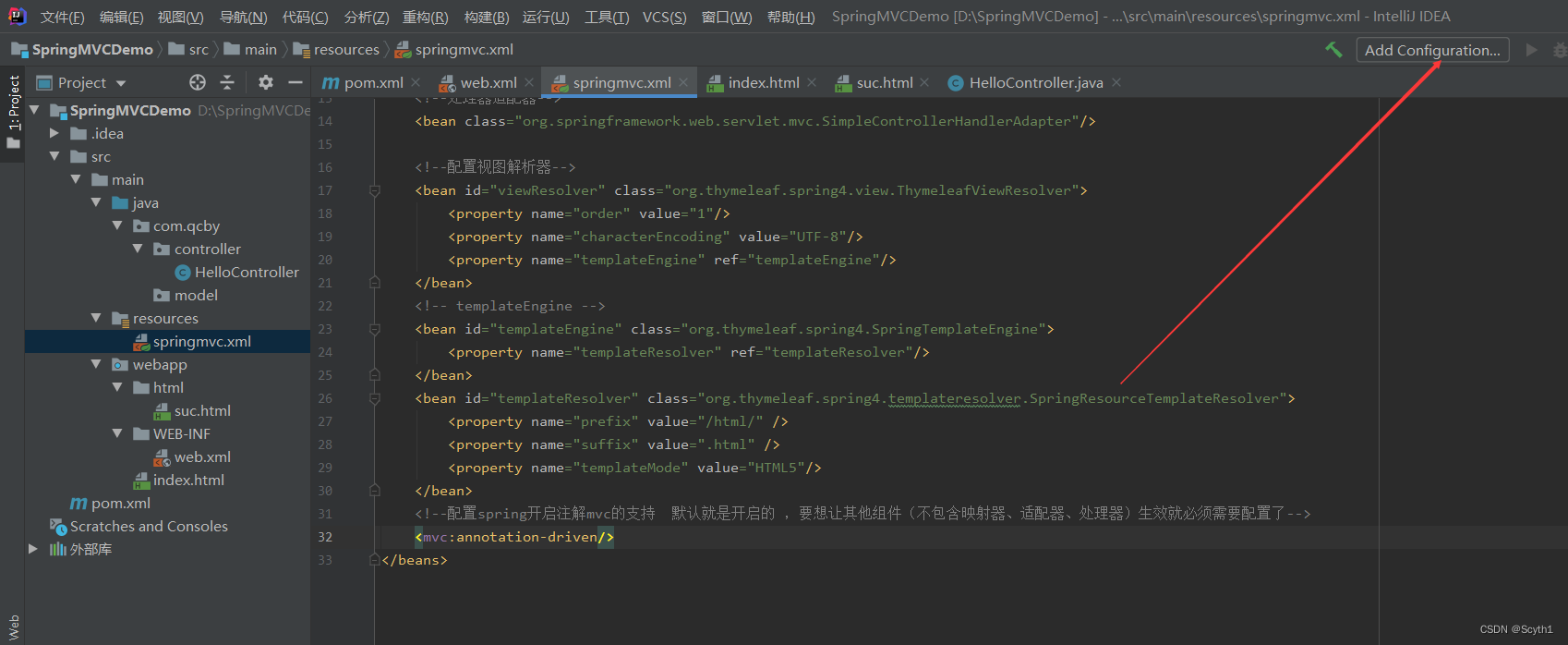Hide the Project panel with minus icon

point(296,82)
